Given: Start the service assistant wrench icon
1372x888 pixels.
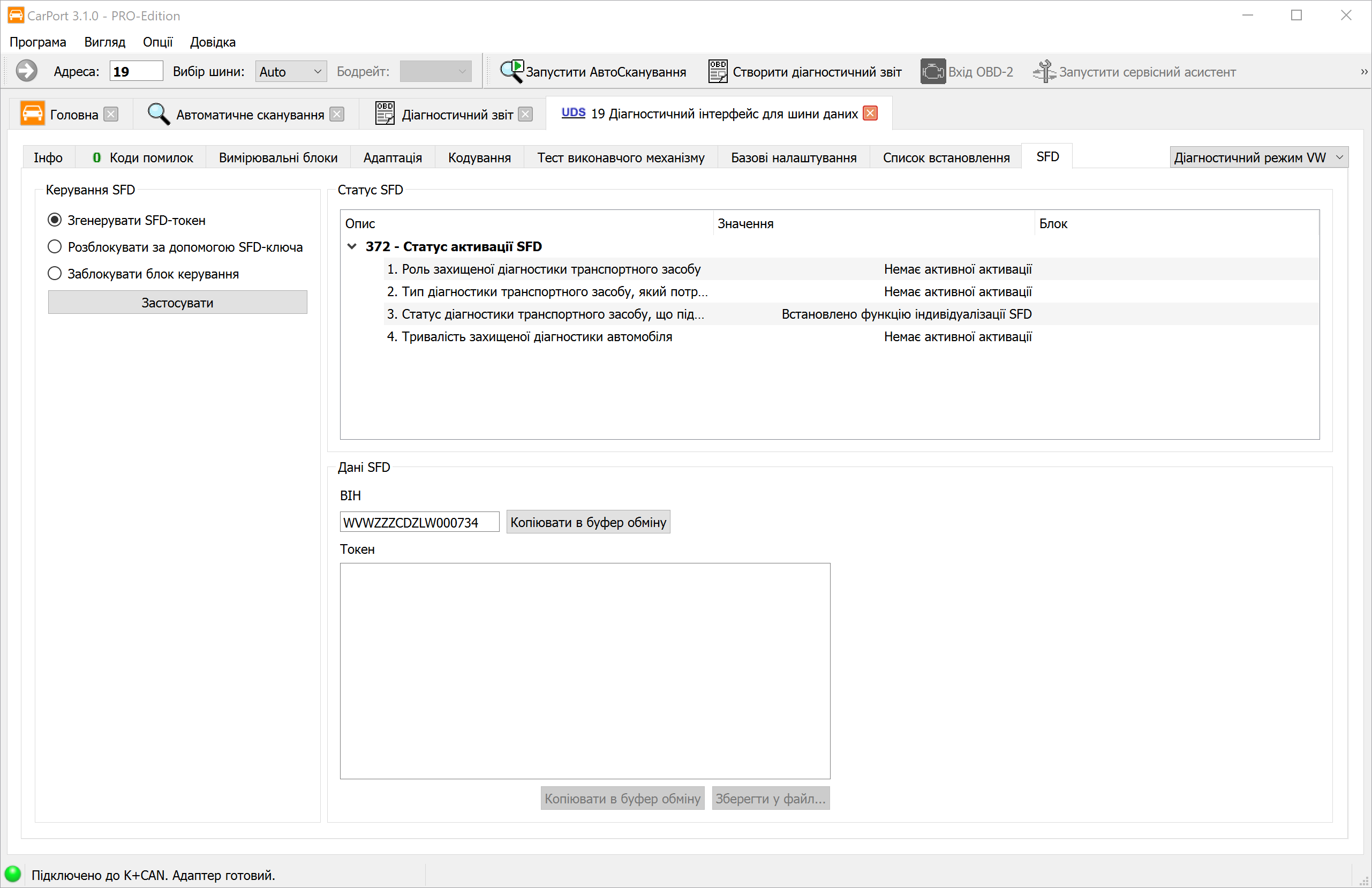Looking at the screenshot, I should (x=1043, y=72).
